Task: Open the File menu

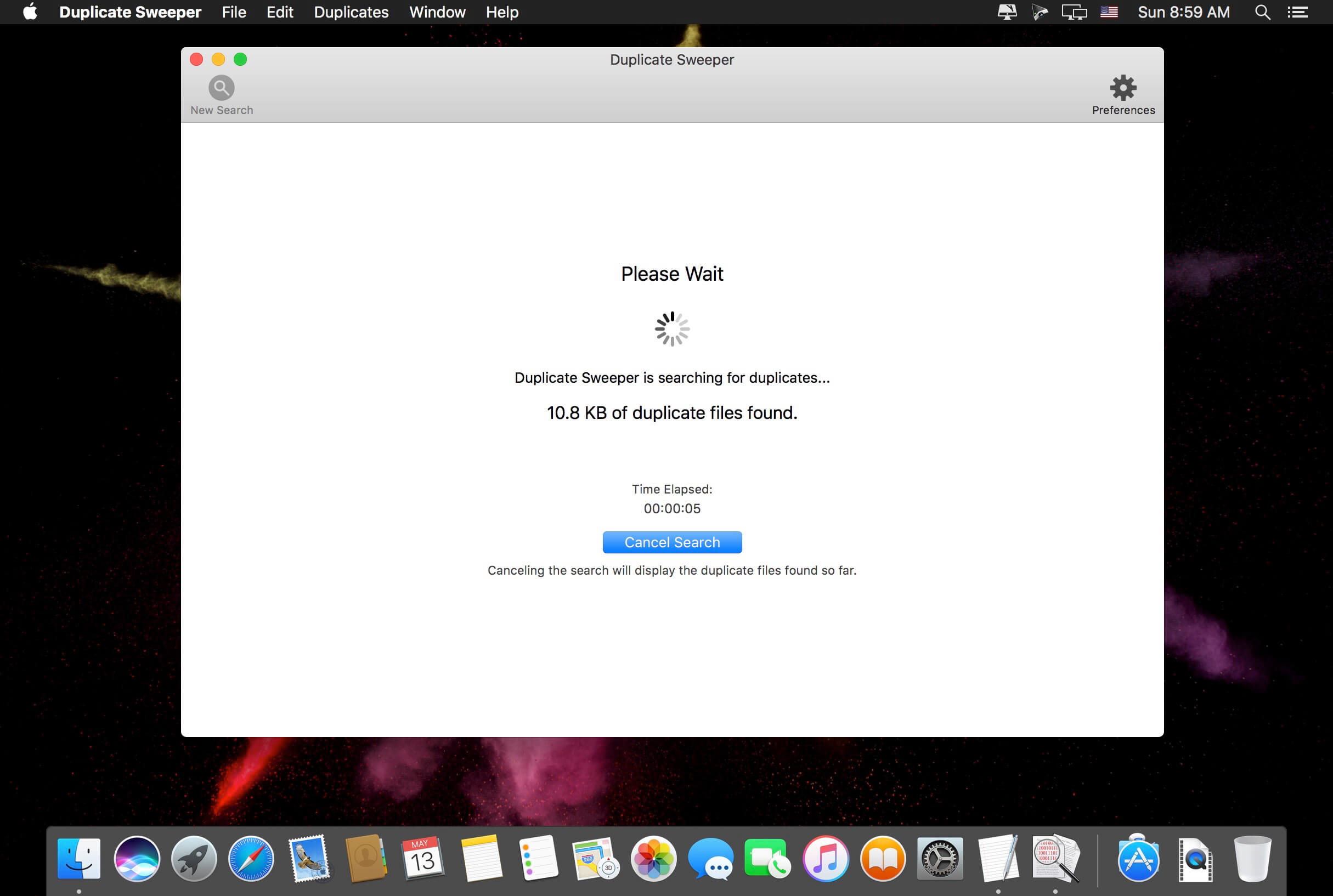Action: click(234, 12)
